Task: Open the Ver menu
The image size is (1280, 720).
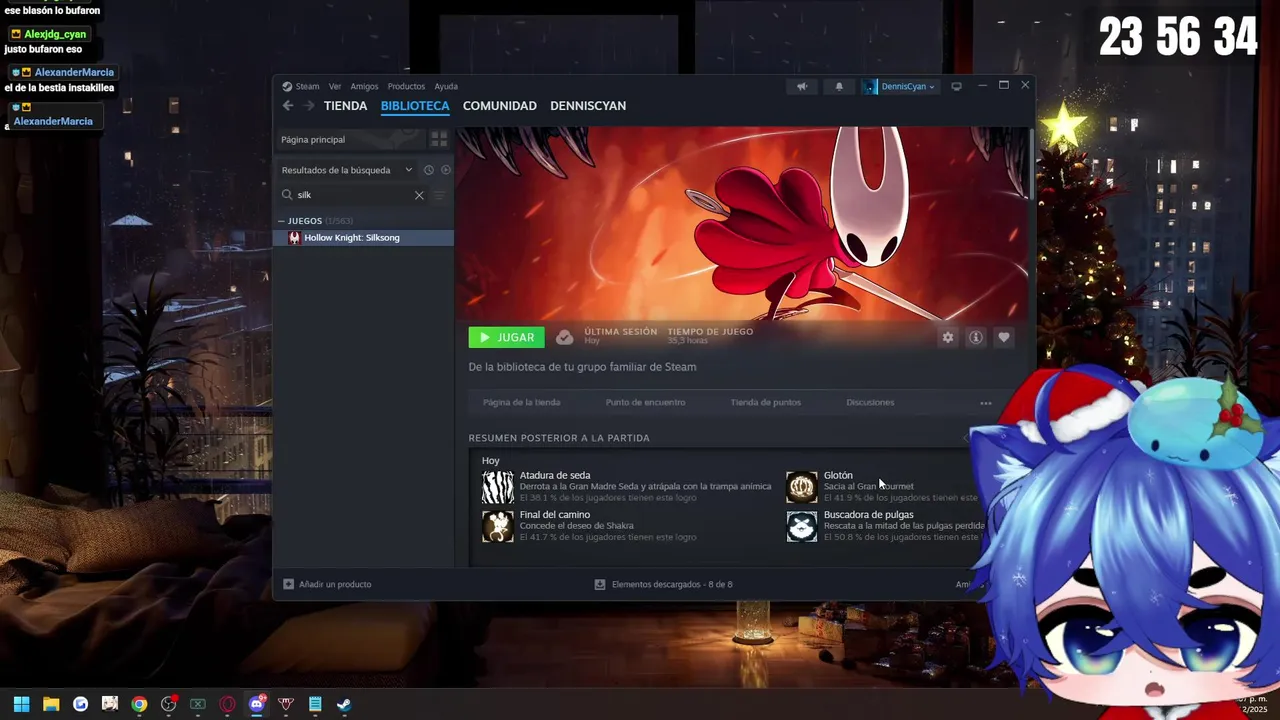Action: point(335,86)
